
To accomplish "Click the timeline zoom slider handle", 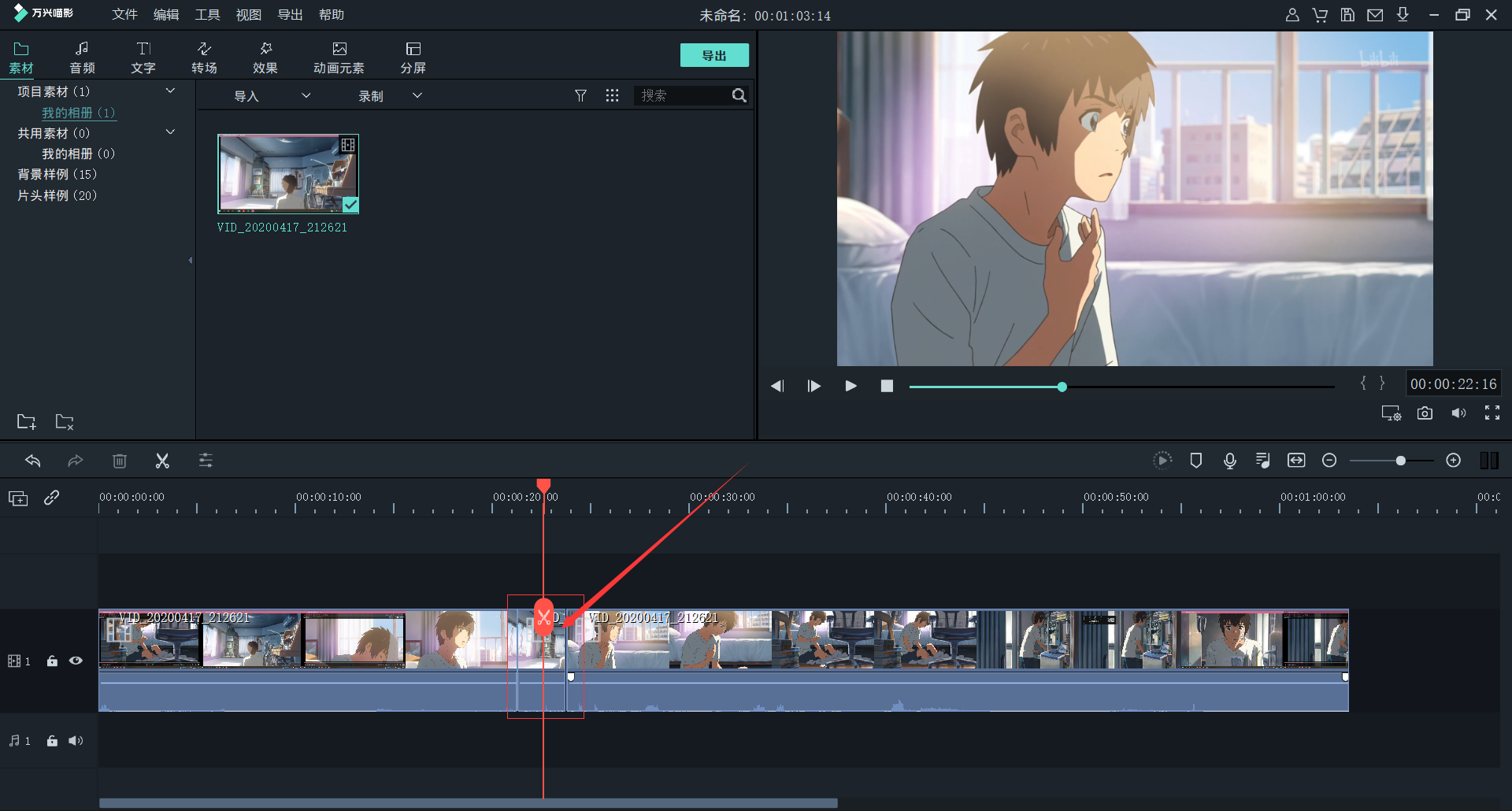I will (1400, 461).
